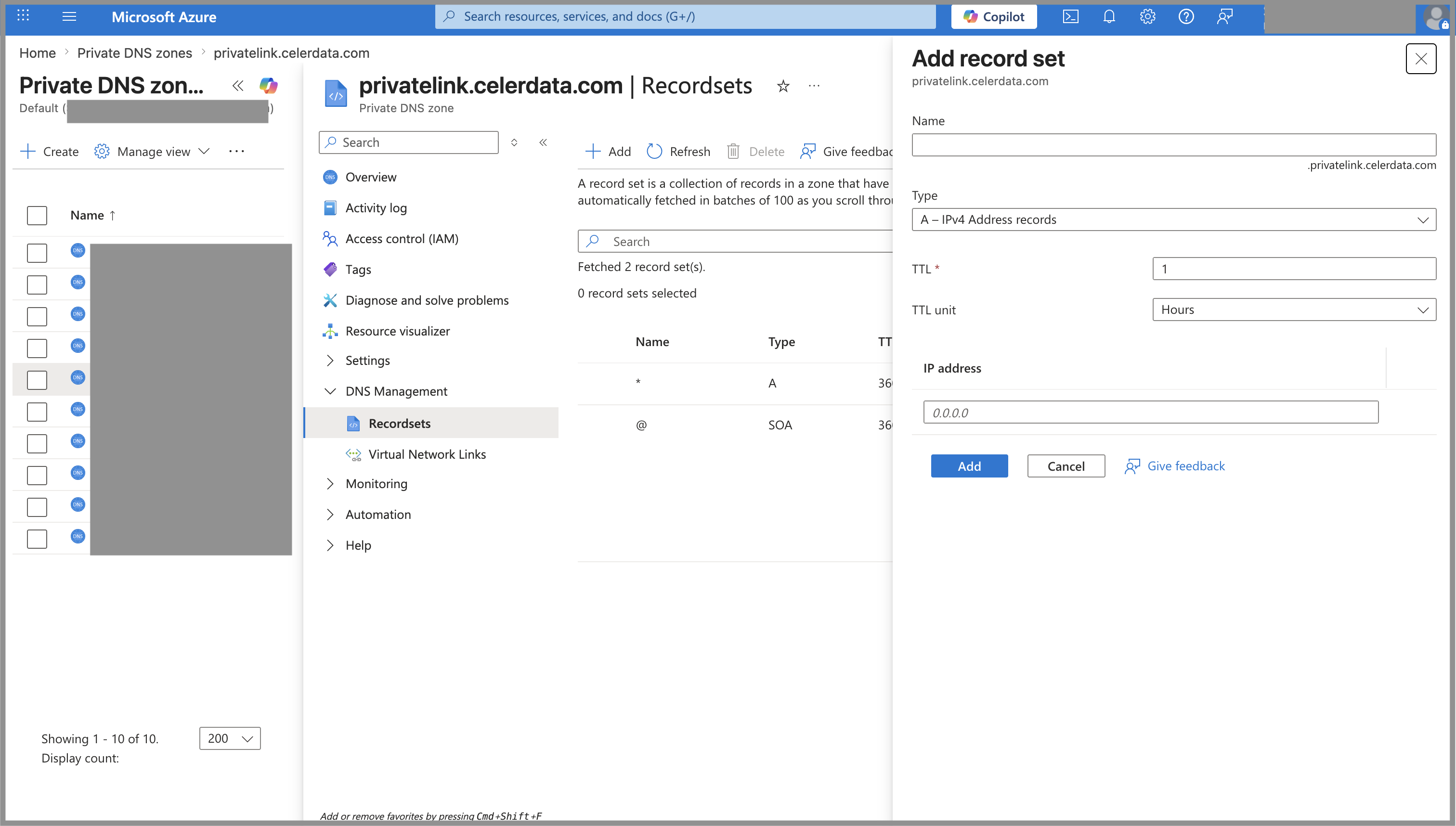View Azure notifications bell

click(x=1109, y=16)
